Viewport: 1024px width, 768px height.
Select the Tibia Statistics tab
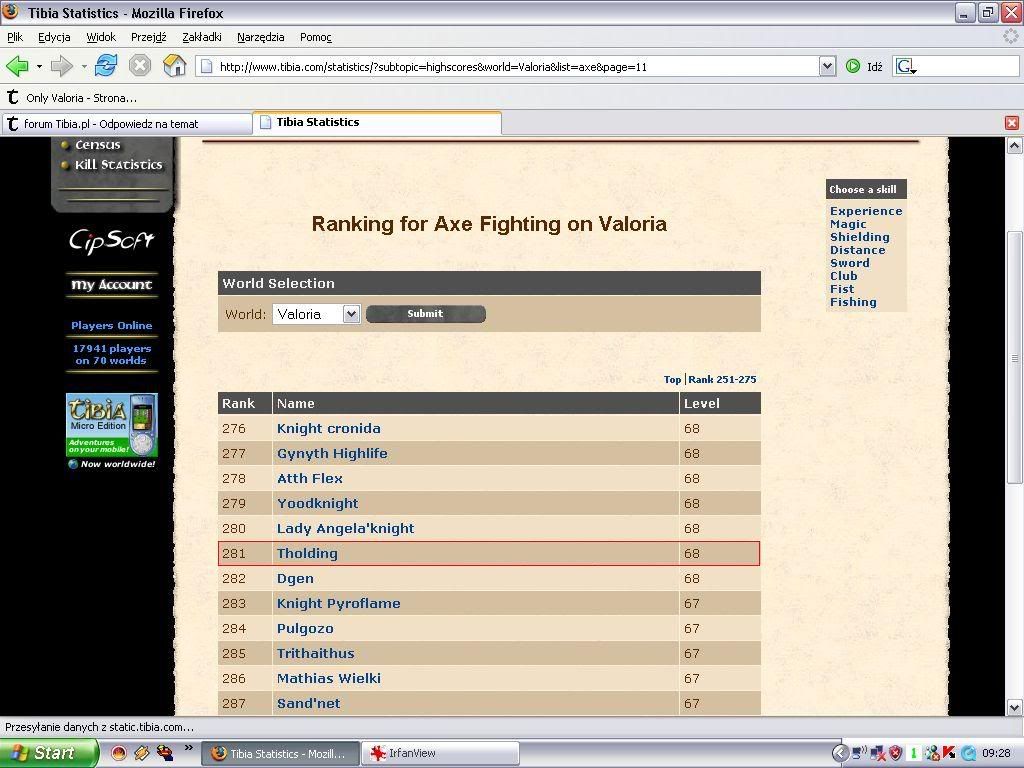tap(377, 122)
